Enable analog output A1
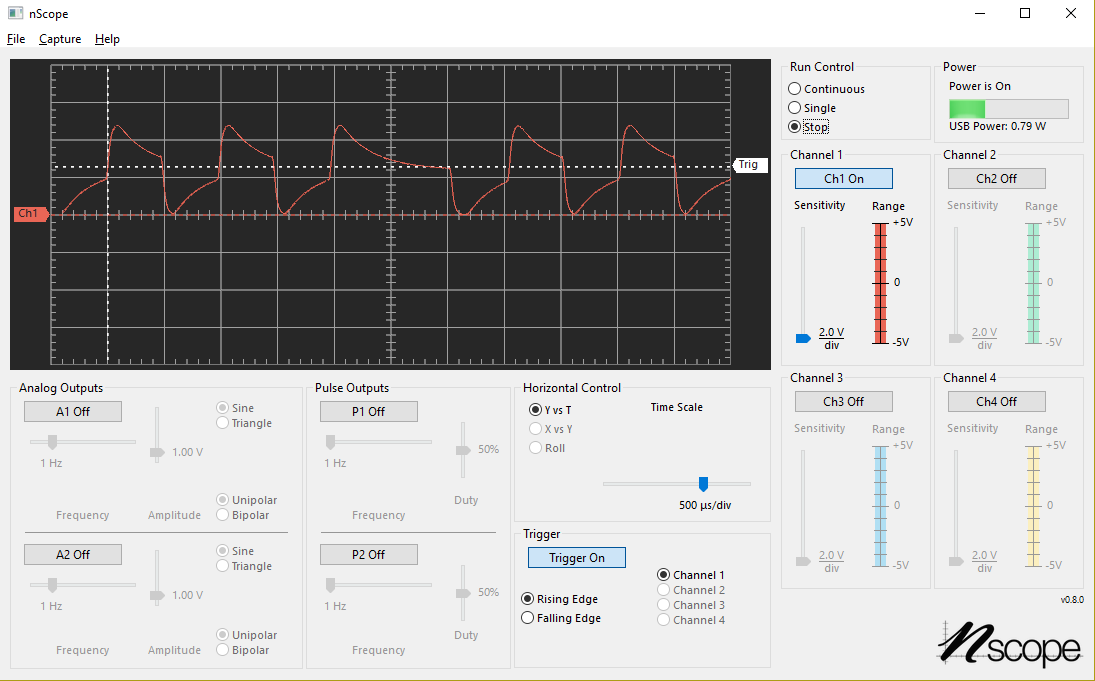 [72, 411]
